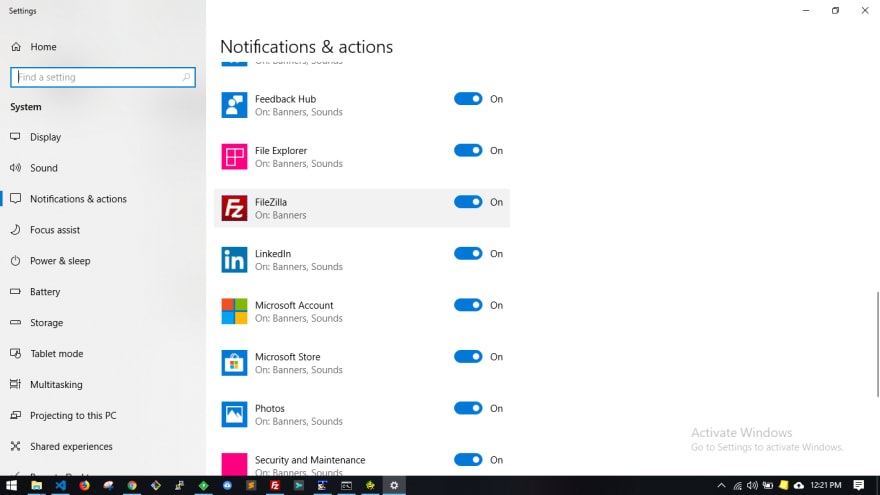This screenshot has height=495, width=880.
Task: Disable FileZilla notifications toggle
Action: [x=468, y=202]
